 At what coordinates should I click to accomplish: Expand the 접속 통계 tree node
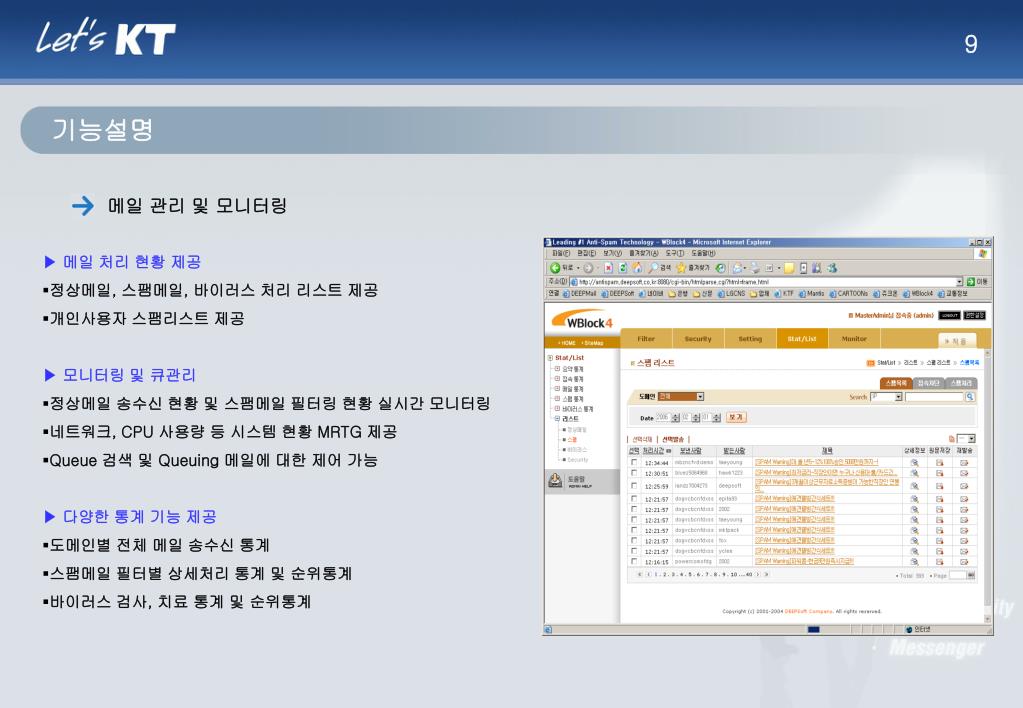(x=557, y=379)
